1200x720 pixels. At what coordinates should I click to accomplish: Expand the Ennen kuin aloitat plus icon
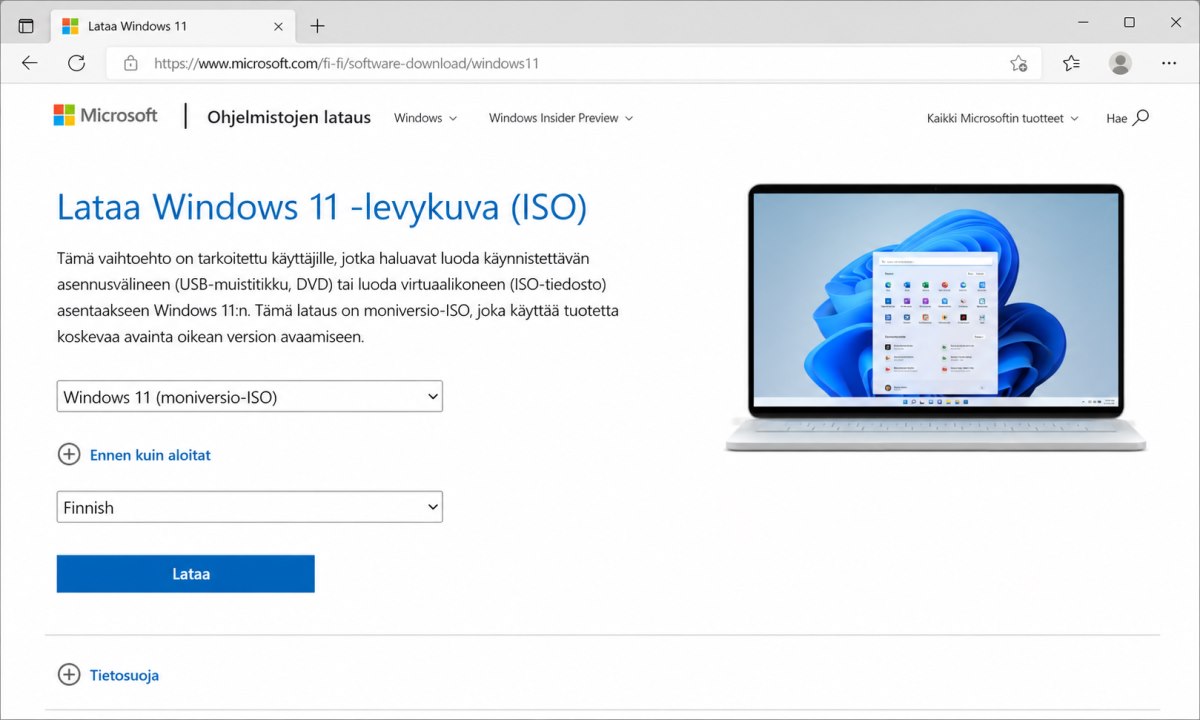tap(68, 454)
